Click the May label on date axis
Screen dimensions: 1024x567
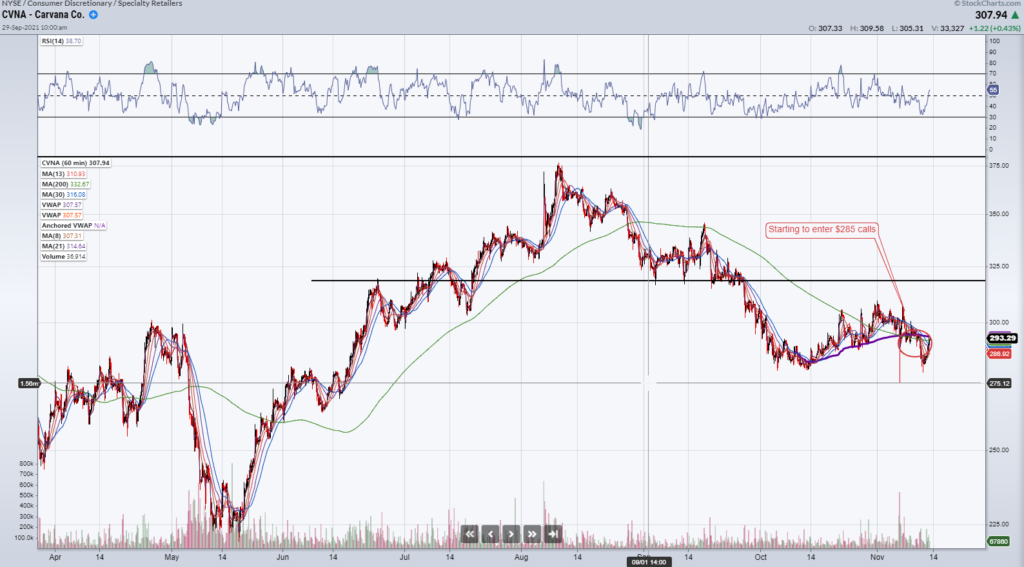172,557
